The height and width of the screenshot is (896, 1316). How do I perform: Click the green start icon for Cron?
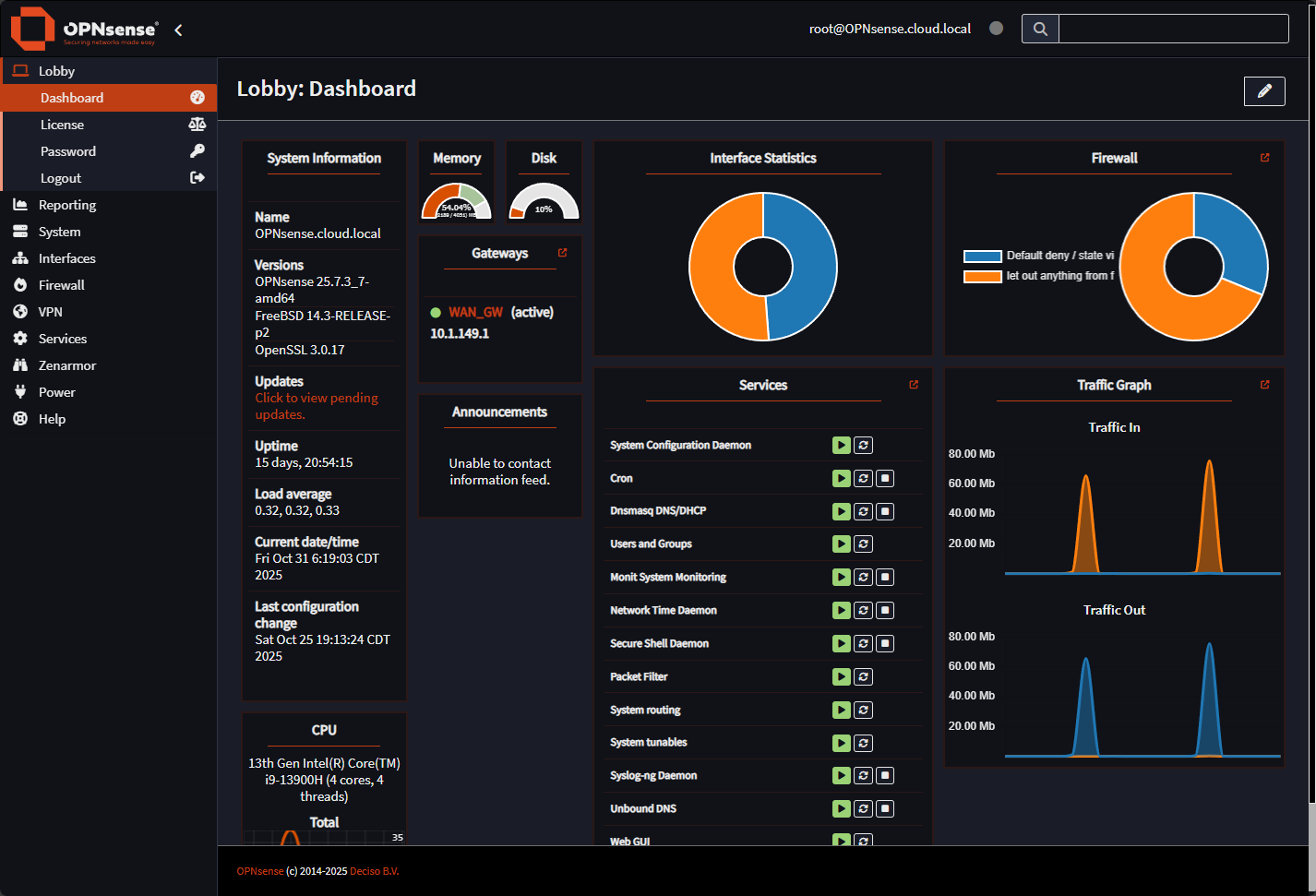tap(841, 479)
